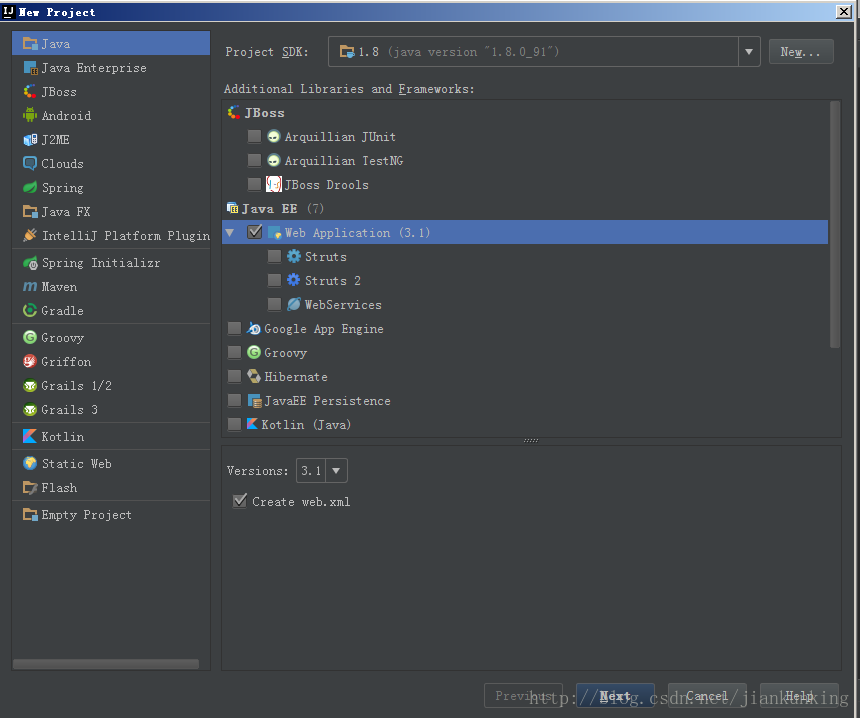Close the New Project dialog
This screenshot has width=860, height=718.
click(844, 12)
